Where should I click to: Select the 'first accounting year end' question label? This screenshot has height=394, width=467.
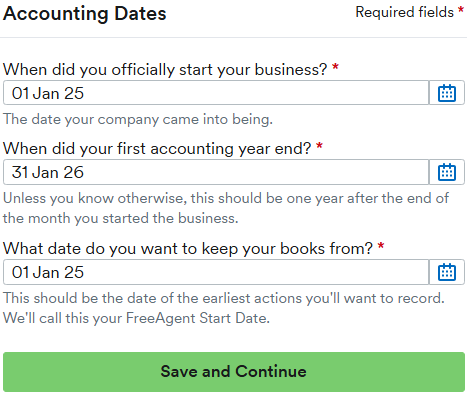[157, 148]
